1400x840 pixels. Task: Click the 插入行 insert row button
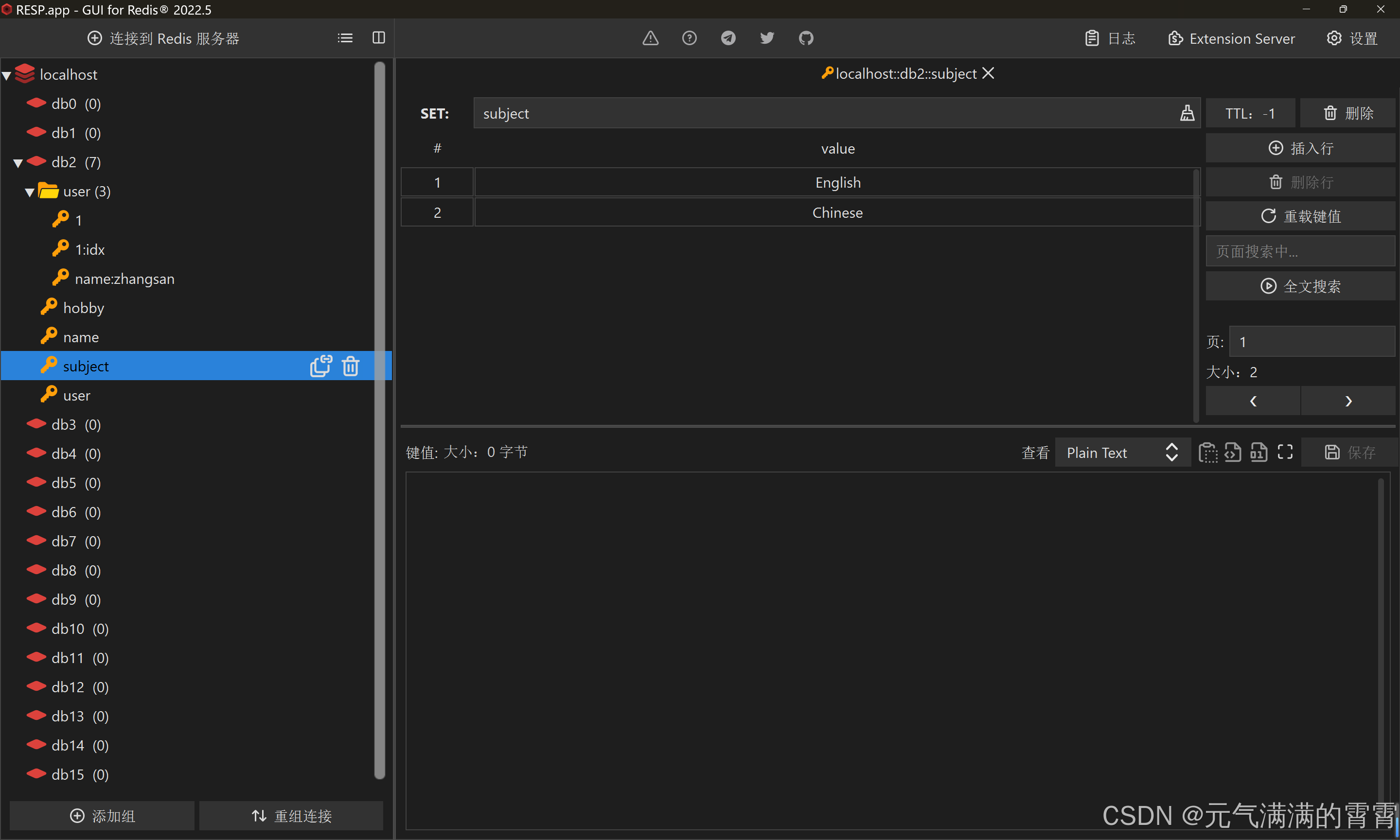tap(1300, 148)
